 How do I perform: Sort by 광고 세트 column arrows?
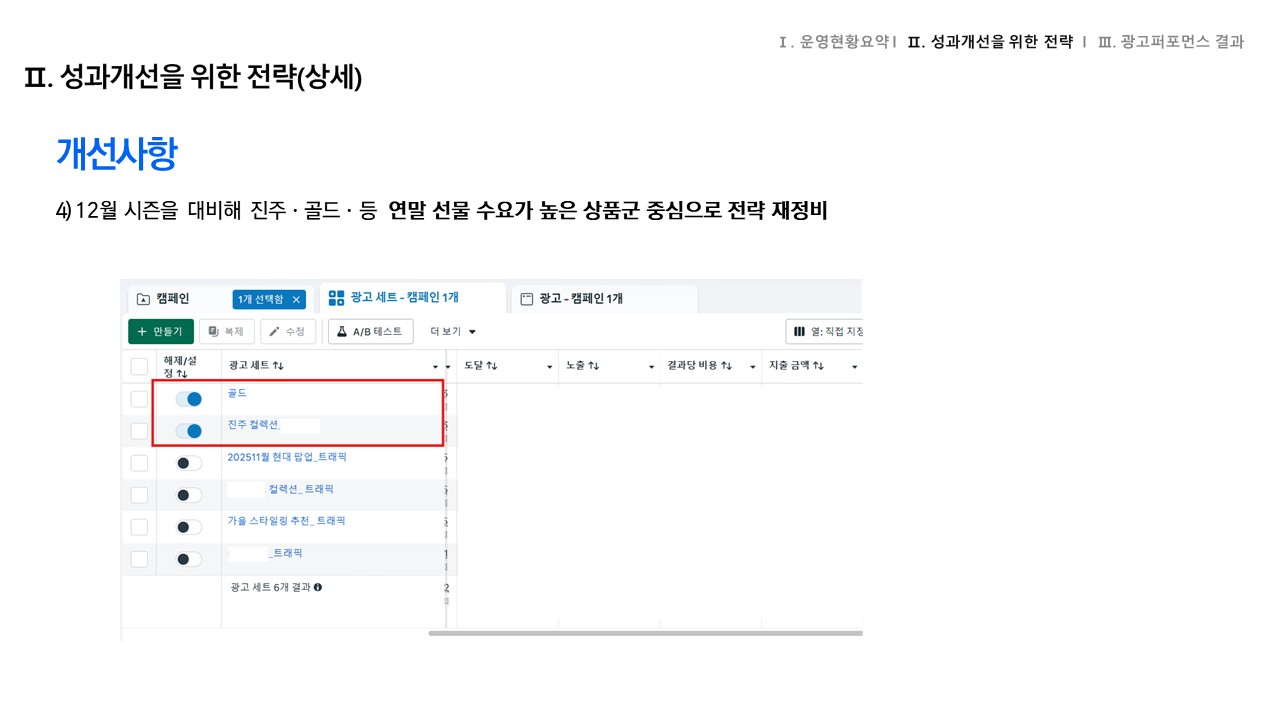(278, 367)
